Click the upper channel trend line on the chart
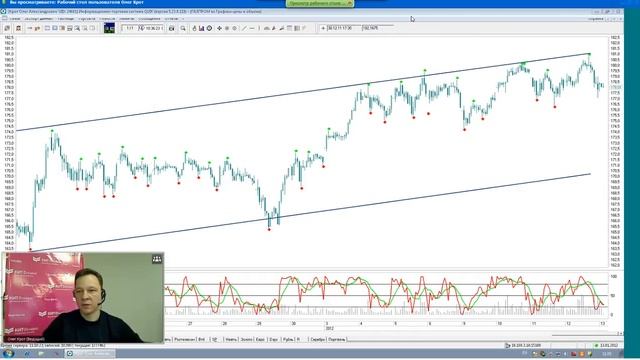The width and height of the screenshot is (640, 360). (x=302, y=93)
